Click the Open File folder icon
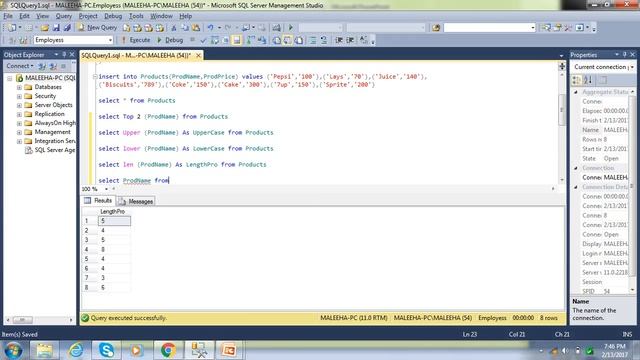640x360 pixels. [44, 27]
